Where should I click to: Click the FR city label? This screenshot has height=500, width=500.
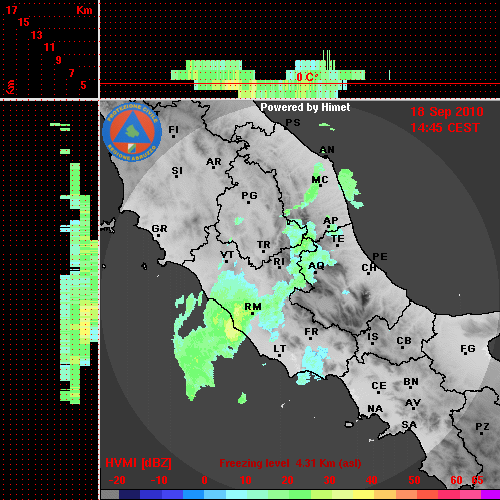pyautogui.click(x=311, y=332)
